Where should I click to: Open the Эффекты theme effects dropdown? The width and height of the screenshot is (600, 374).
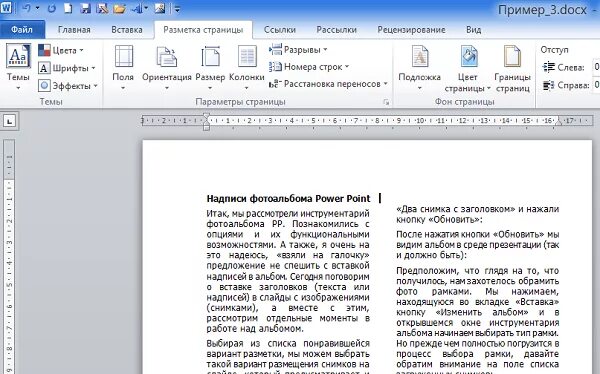pyautogui.click(x=68, y=86)
